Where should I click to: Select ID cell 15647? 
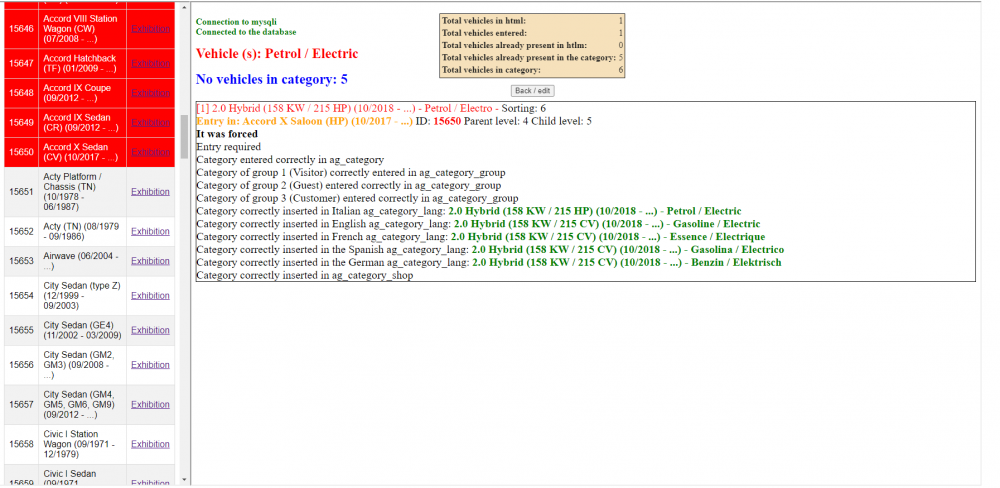[22, 63]
